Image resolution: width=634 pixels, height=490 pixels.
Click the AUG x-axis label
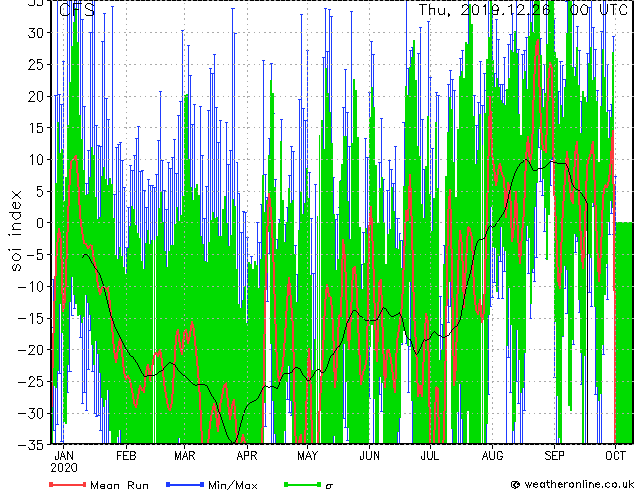pos(492,456)
